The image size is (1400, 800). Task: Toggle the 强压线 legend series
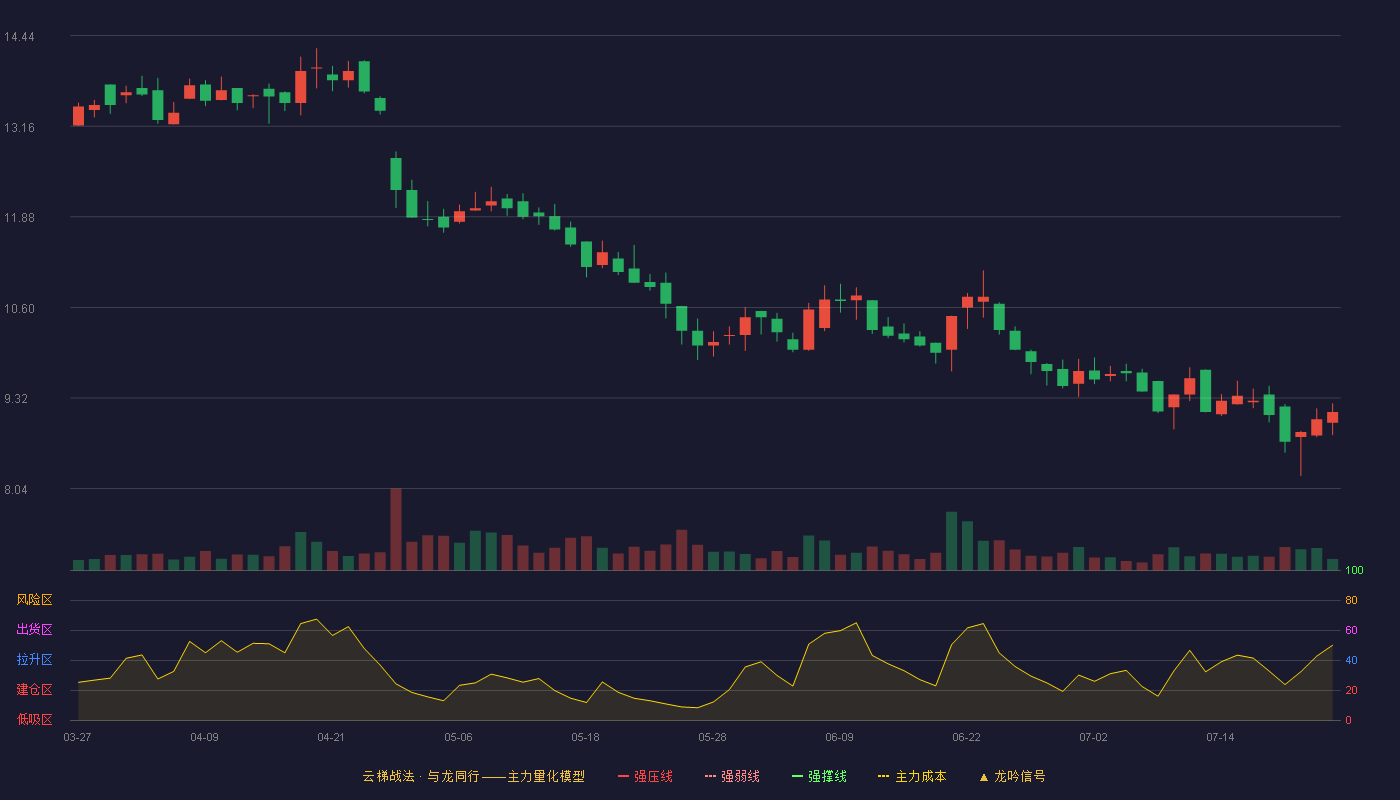pos(645,776)
